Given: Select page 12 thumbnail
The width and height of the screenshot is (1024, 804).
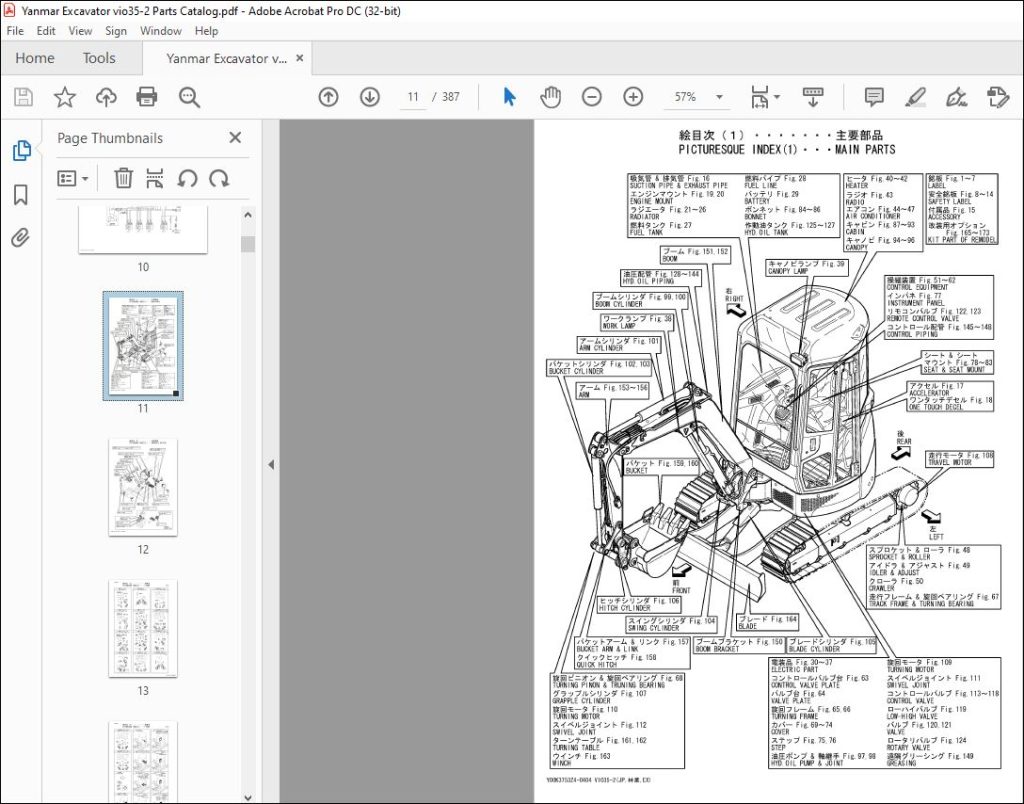Looking at the screenshot, I should (143, 487).
